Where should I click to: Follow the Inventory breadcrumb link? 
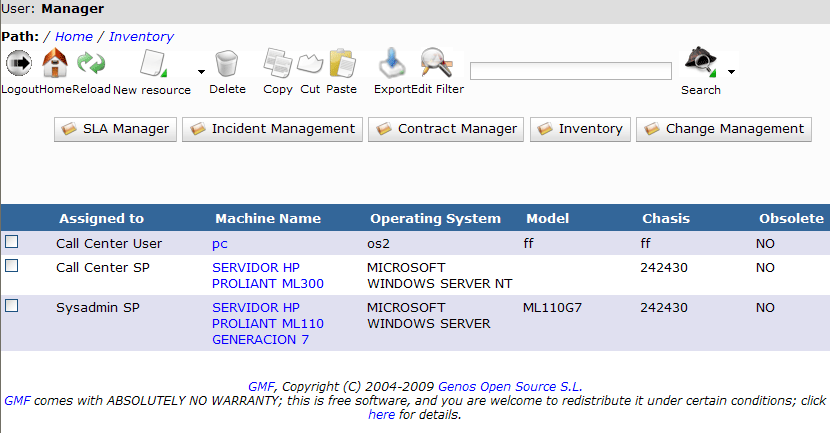141,37
